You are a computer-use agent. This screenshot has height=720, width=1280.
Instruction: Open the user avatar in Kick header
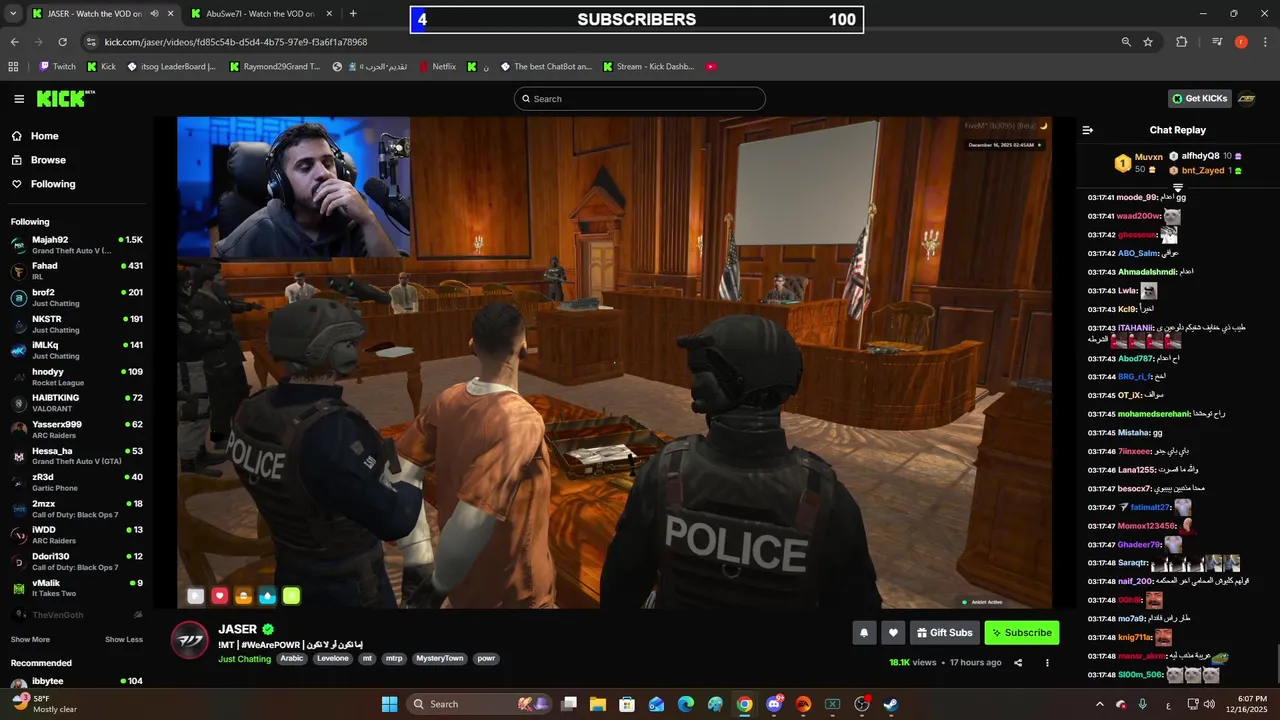[x=1246, y=98]
